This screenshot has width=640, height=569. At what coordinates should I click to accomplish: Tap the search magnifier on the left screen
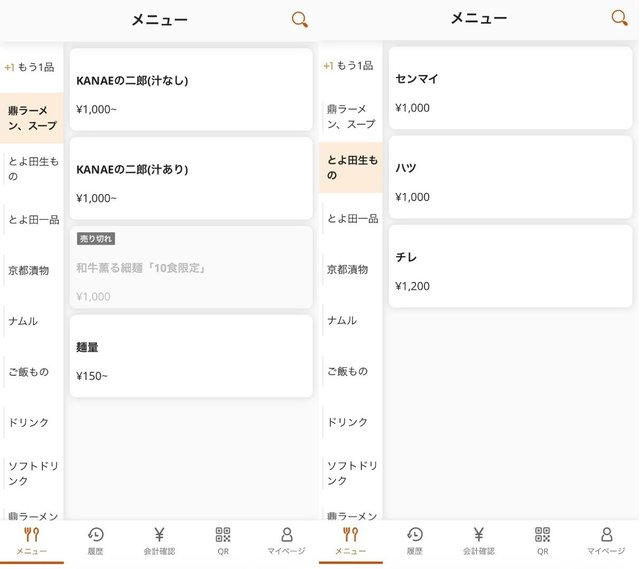pyautogui.click(x=299, y=20)
